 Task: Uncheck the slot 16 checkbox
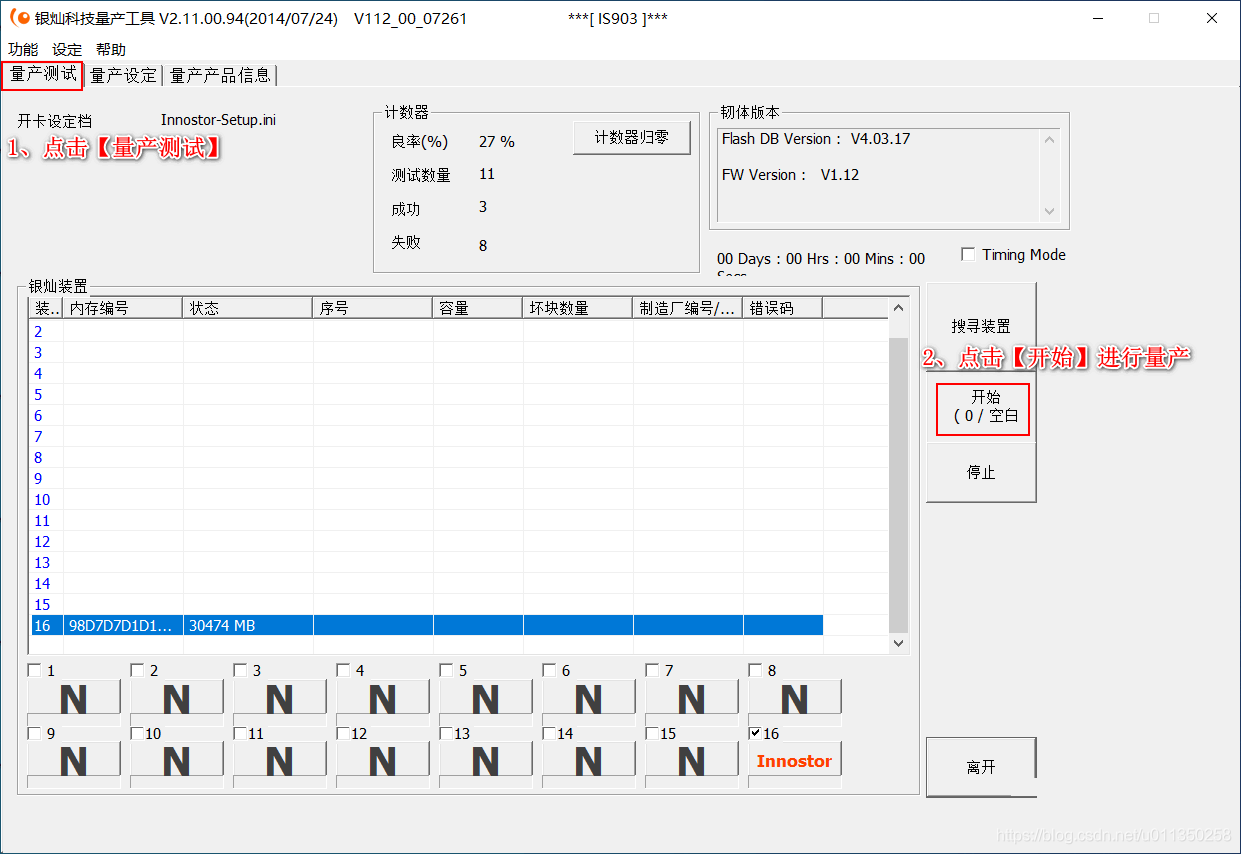[756, 734]
